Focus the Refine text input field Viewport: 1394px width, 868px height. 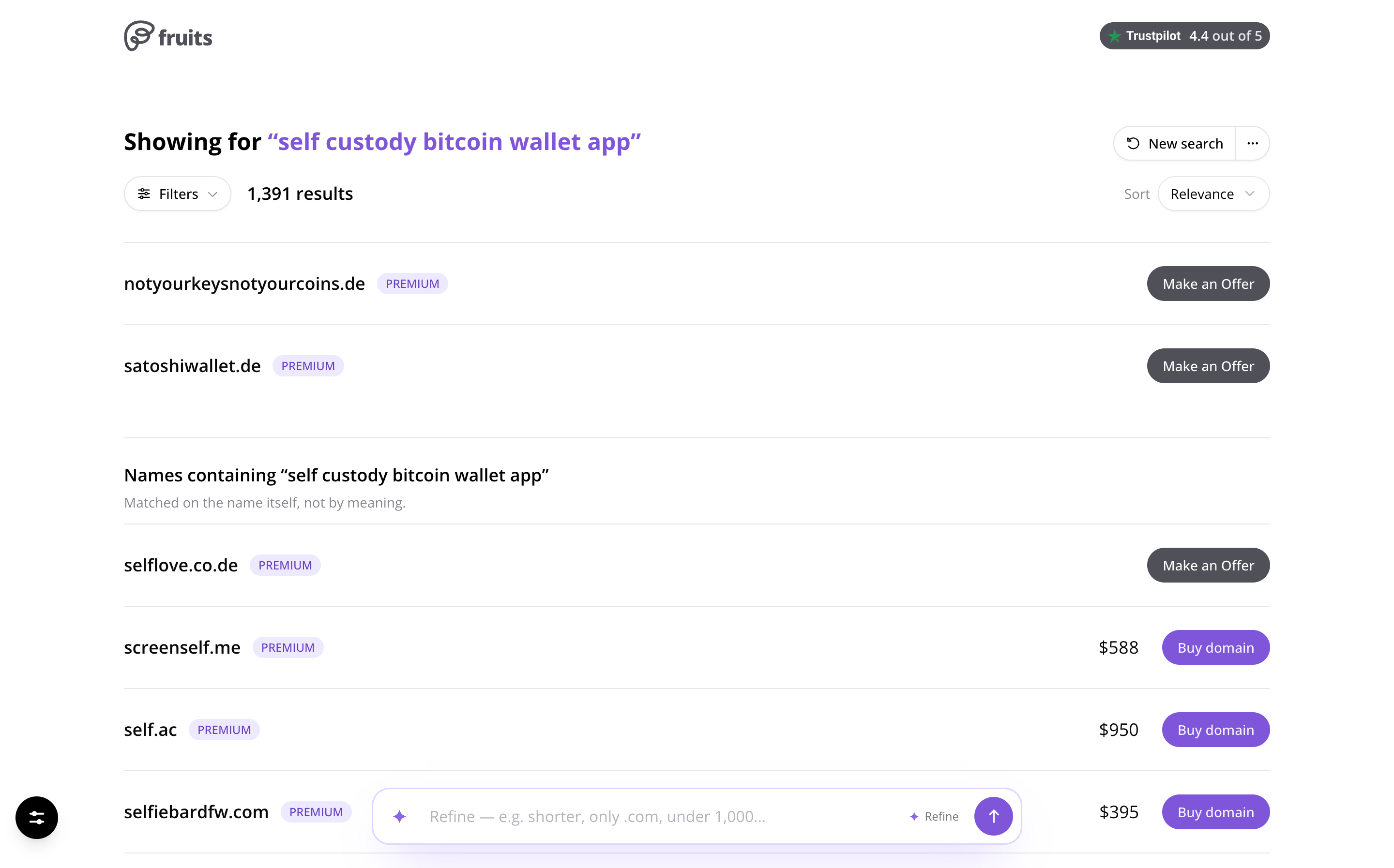[660, 816]
